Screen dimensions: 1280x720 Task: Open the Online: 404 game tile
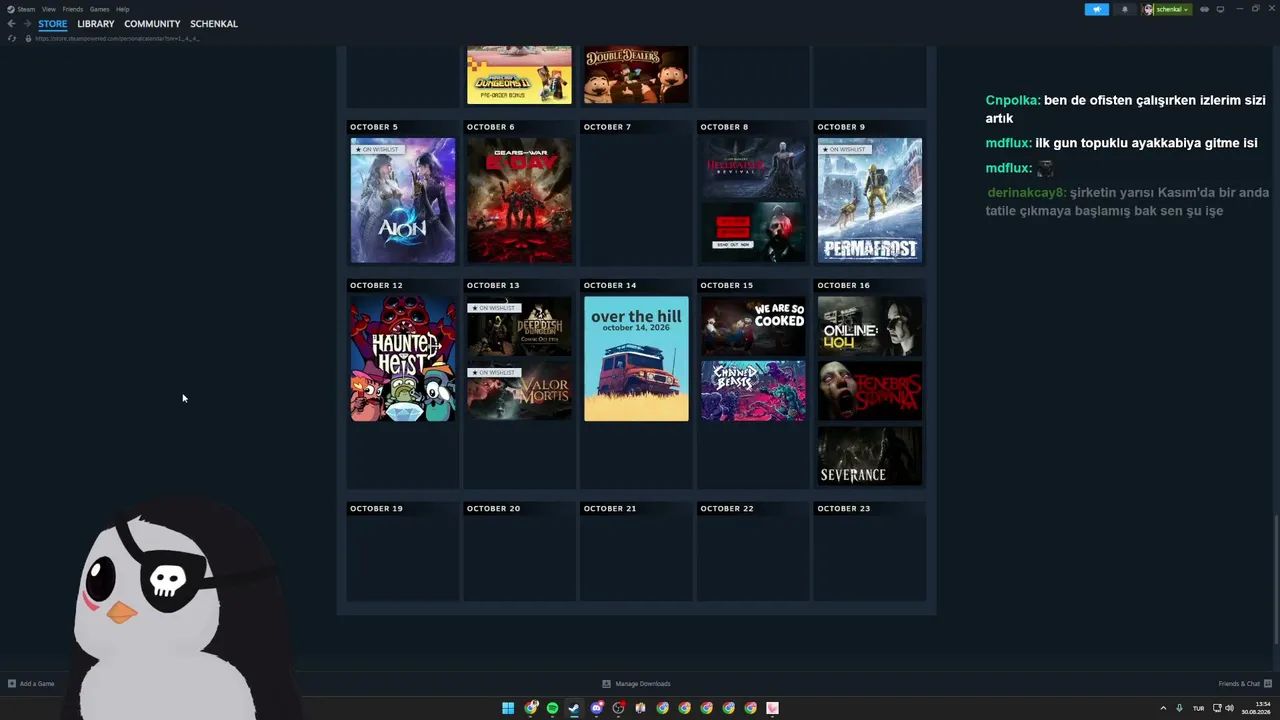coord(870,327)
